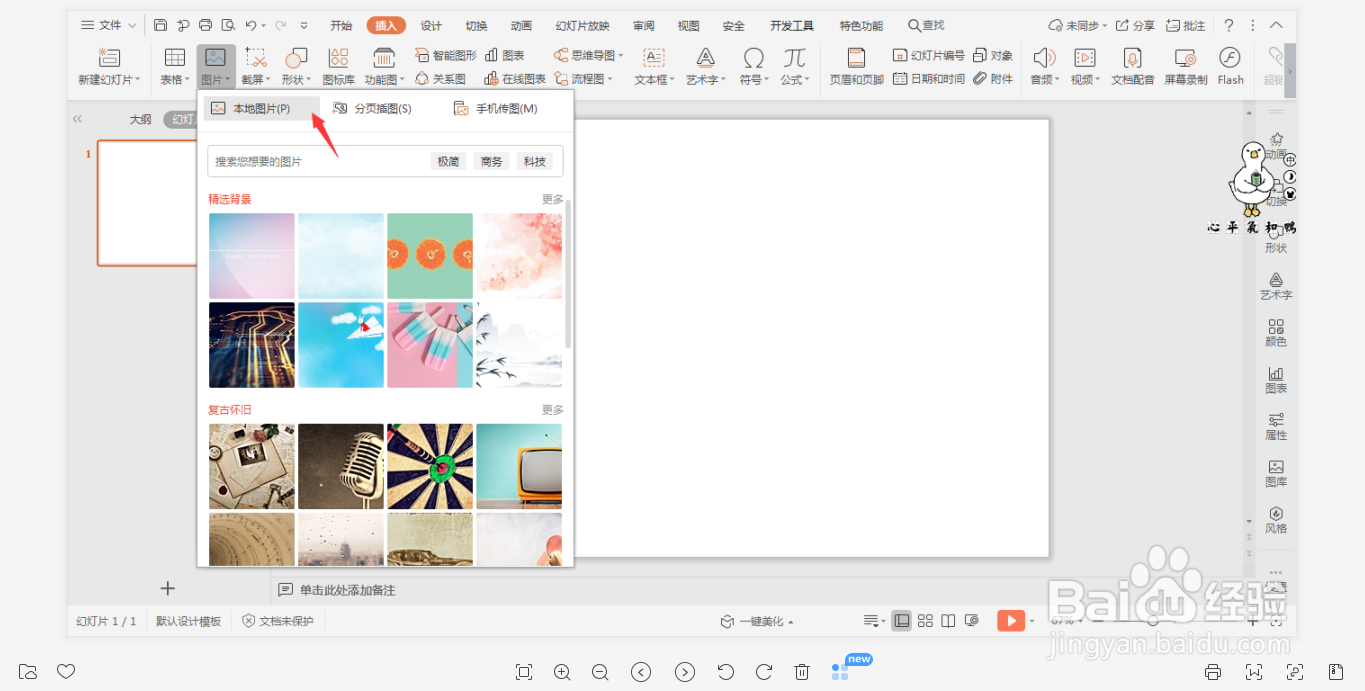The height and width of the screenshot is (691, 1365).
Task: Choose 手机传图(M) option
Action: point(495,108)
